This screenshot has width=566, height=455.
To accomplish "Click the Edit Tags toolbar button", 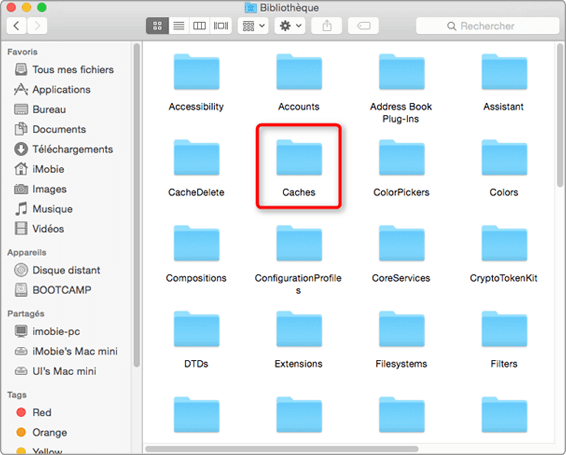I will click(x=363, y=26).
